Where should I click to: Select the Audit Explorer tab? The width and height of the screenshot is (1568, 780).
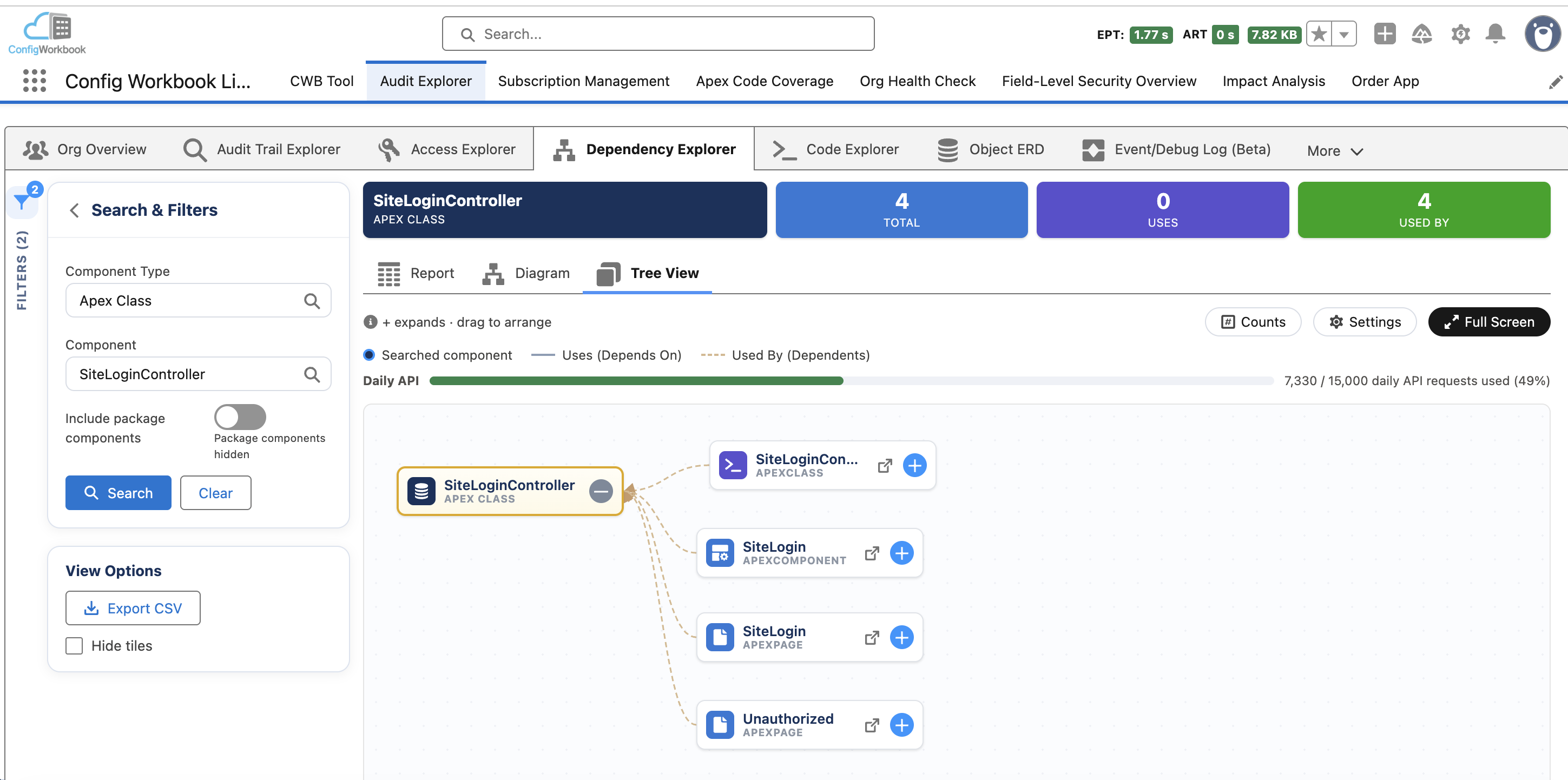coord(425,81)
